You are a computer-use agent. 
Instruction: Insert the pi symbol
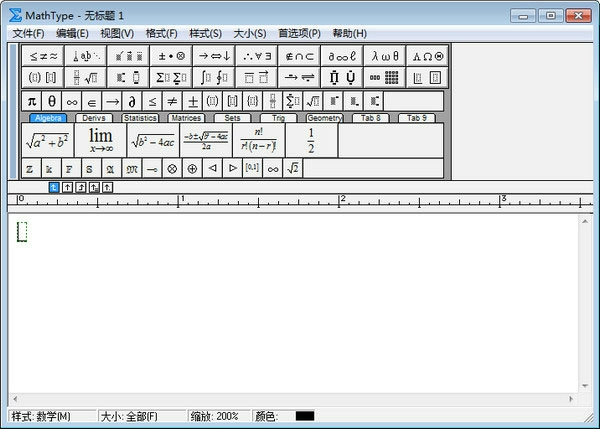[31, 101]
